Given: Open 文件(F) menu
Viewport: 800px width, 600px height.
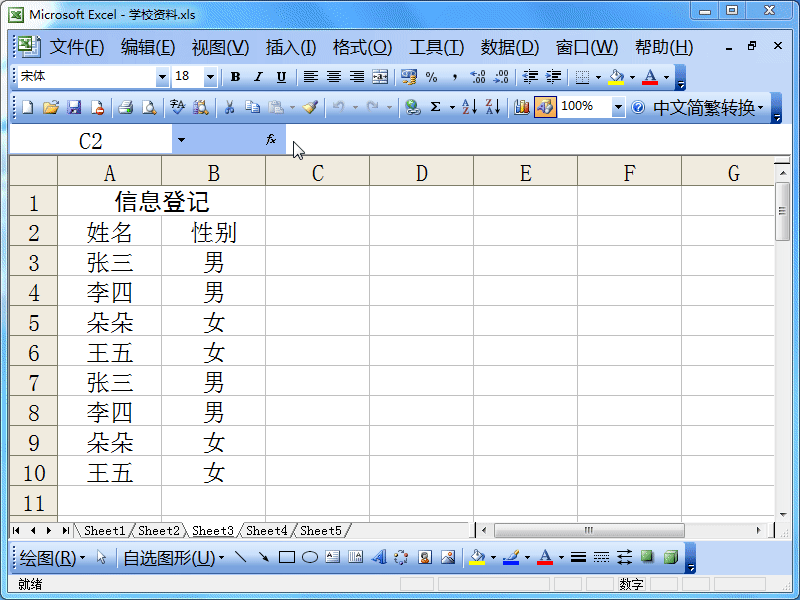Looking at the screenshot, I should coord(77,47).
